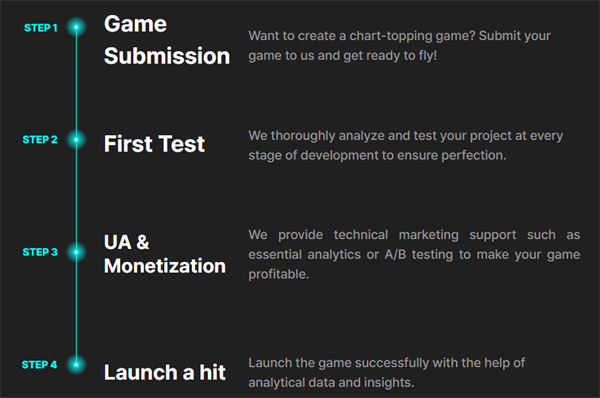Click the First Test heading
The width and height of the screenshot is (600, 398).
tap(154, 144)
